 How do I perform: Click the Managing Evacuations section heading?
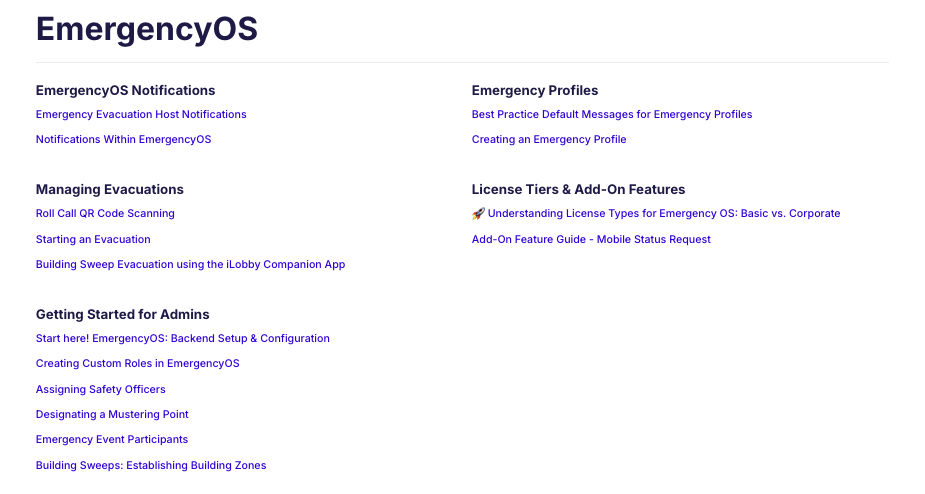[x=110, y=189]
